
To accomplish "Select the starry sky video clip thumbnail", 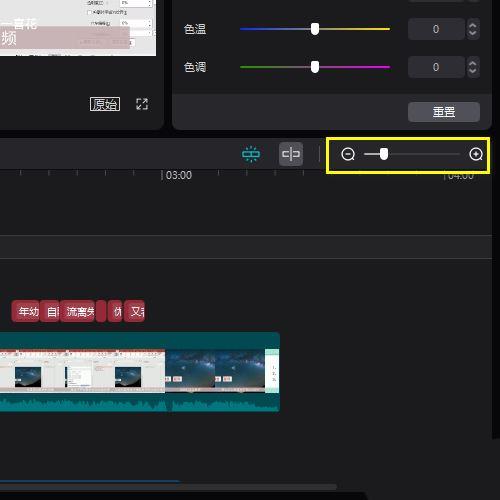I will point(215,371).
